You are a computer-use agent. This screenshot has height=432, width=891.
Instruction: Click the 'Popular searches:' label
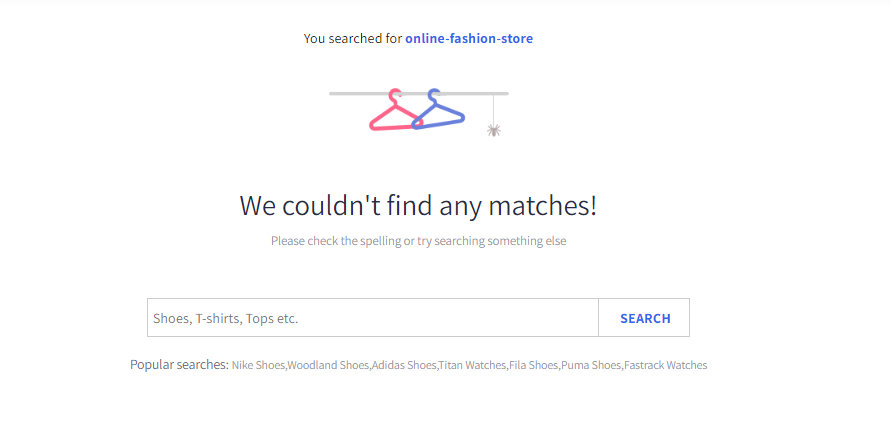coord(179,365)
